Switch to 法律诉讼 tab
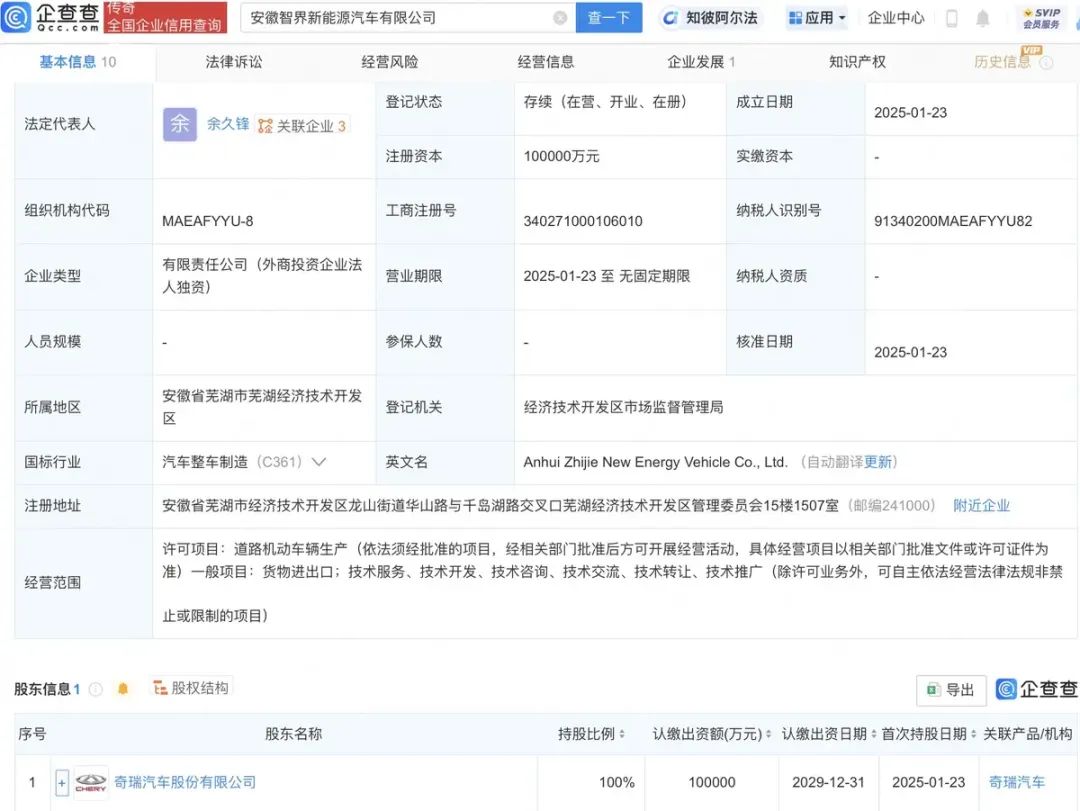The image size is (1080, 811). tap(233, 62)
